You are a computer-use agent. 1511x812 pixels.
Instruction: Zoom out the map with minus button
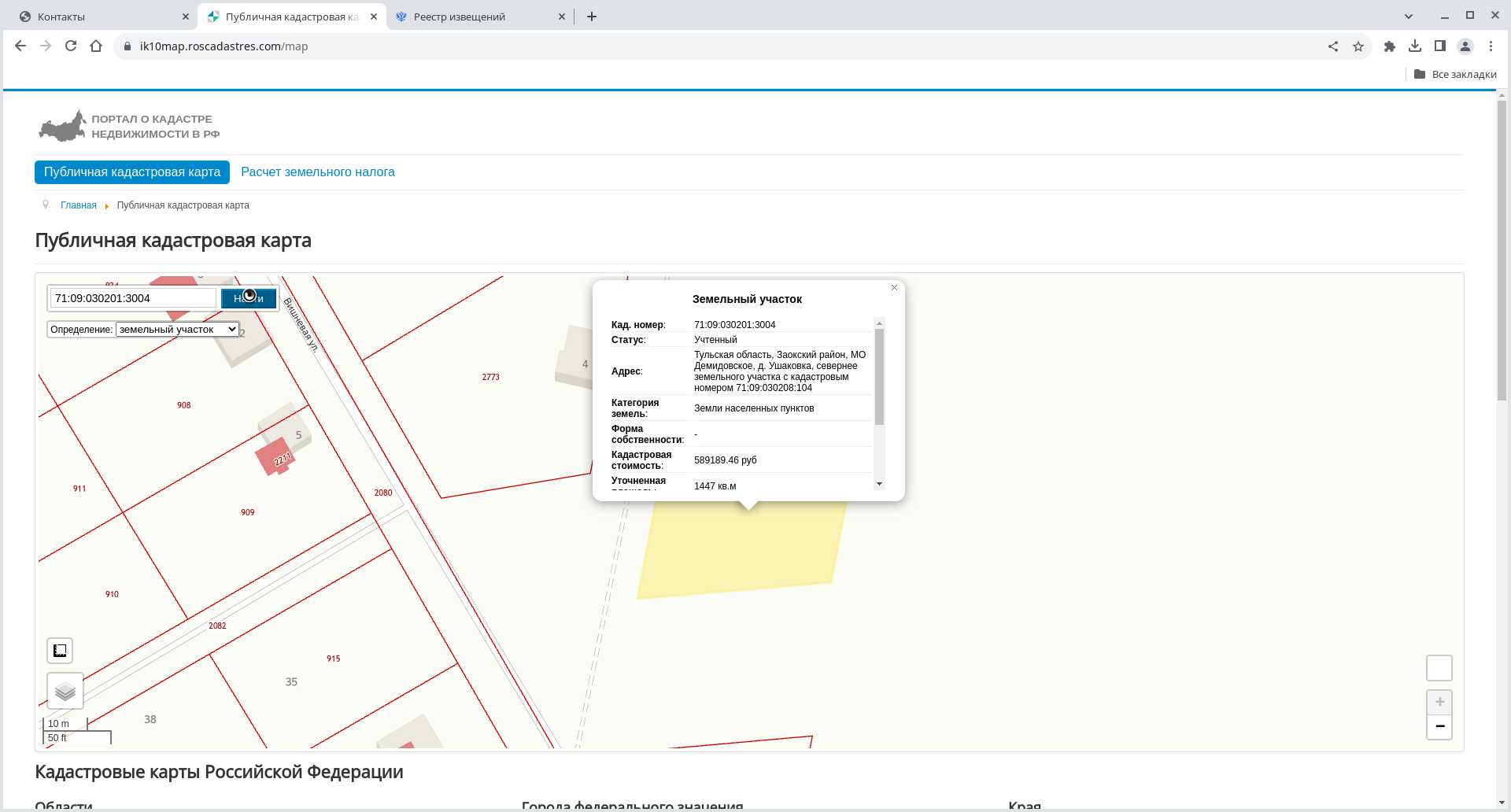point(1439,726)
